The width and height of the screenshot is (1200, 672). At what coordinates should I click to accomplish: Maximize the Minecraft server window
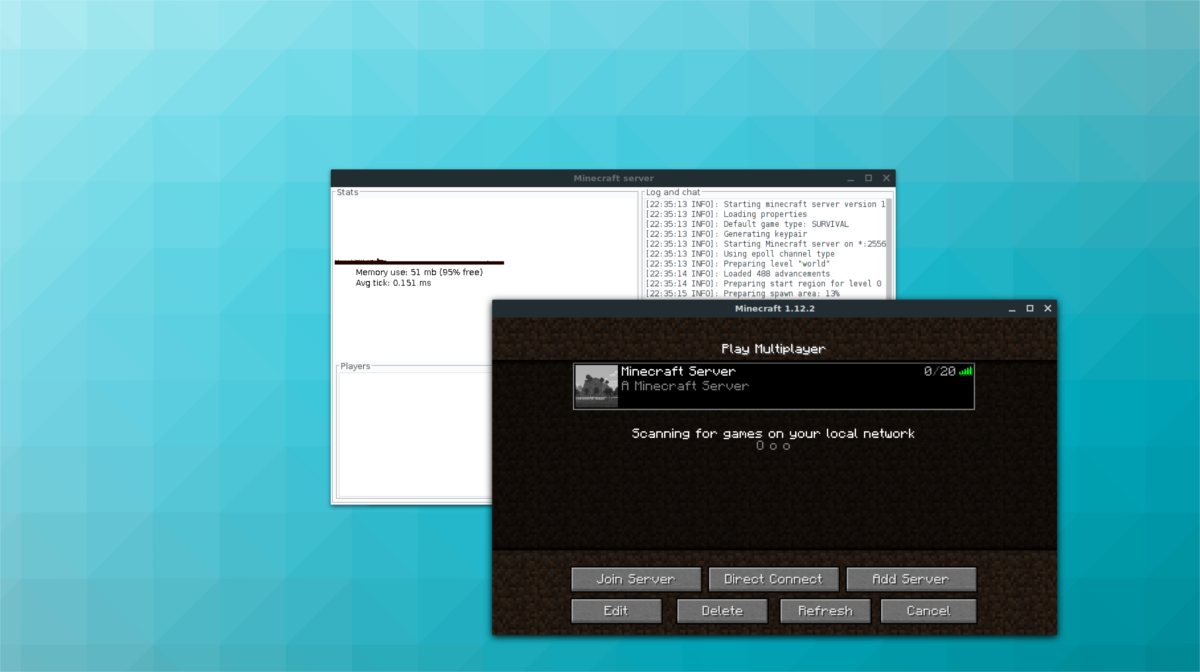868,178
